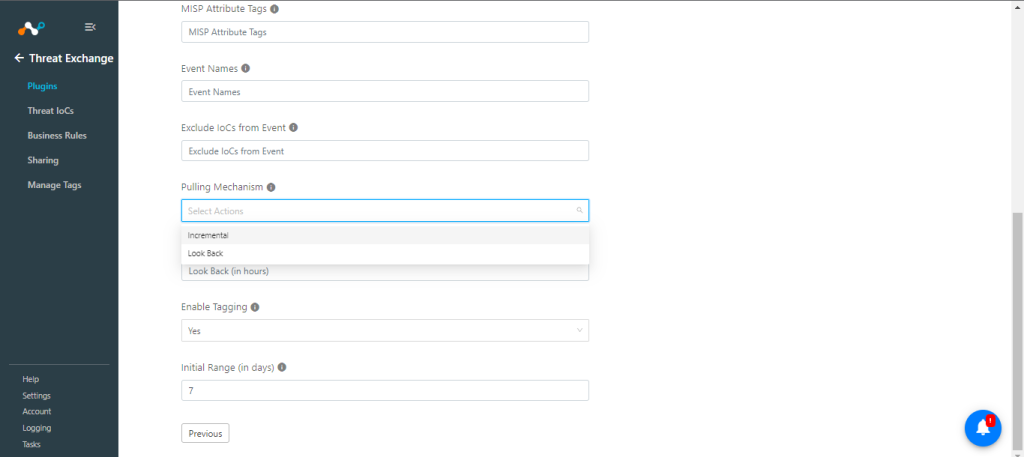Open the Settings link in the sidebar
The height and width of the screenshot is (457, 1024).
(37, 396)
